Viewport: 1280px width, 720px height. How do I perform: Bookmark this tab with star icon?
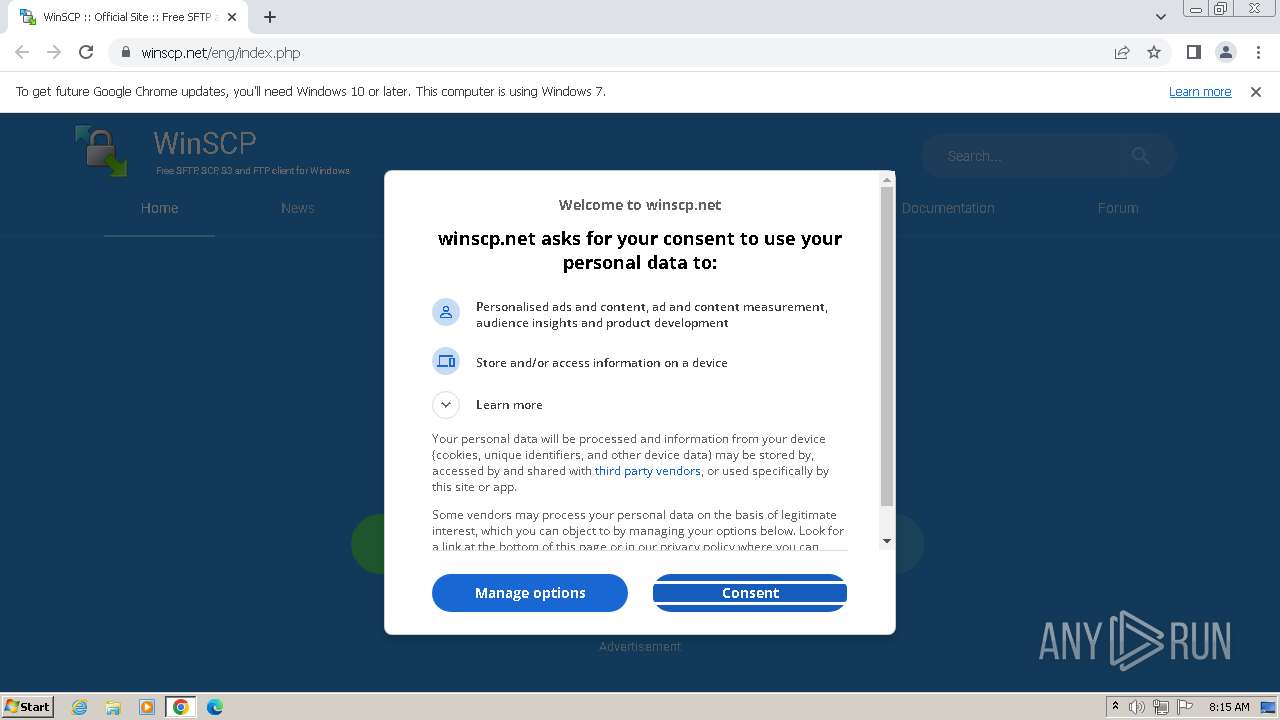[x=1154, y=53]
